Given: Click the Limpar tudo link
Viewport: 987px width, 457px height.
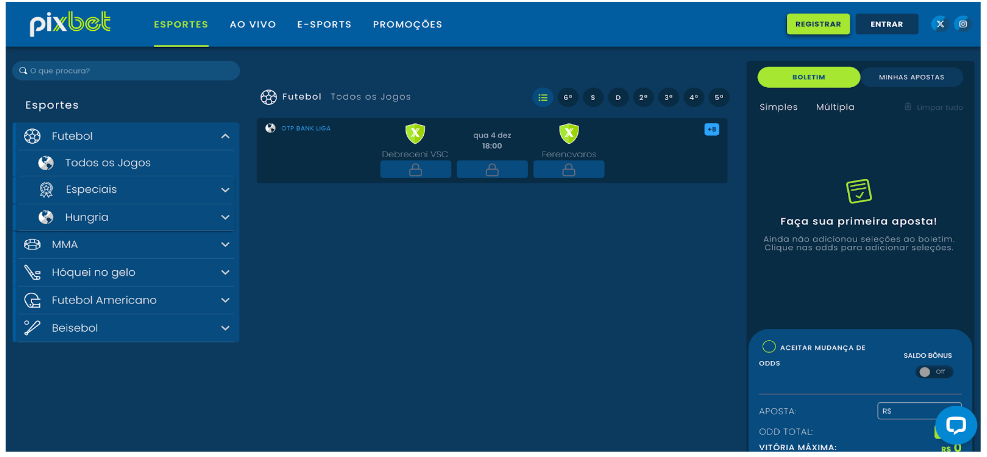Looking at the screenshot, I should pos(940,107).
